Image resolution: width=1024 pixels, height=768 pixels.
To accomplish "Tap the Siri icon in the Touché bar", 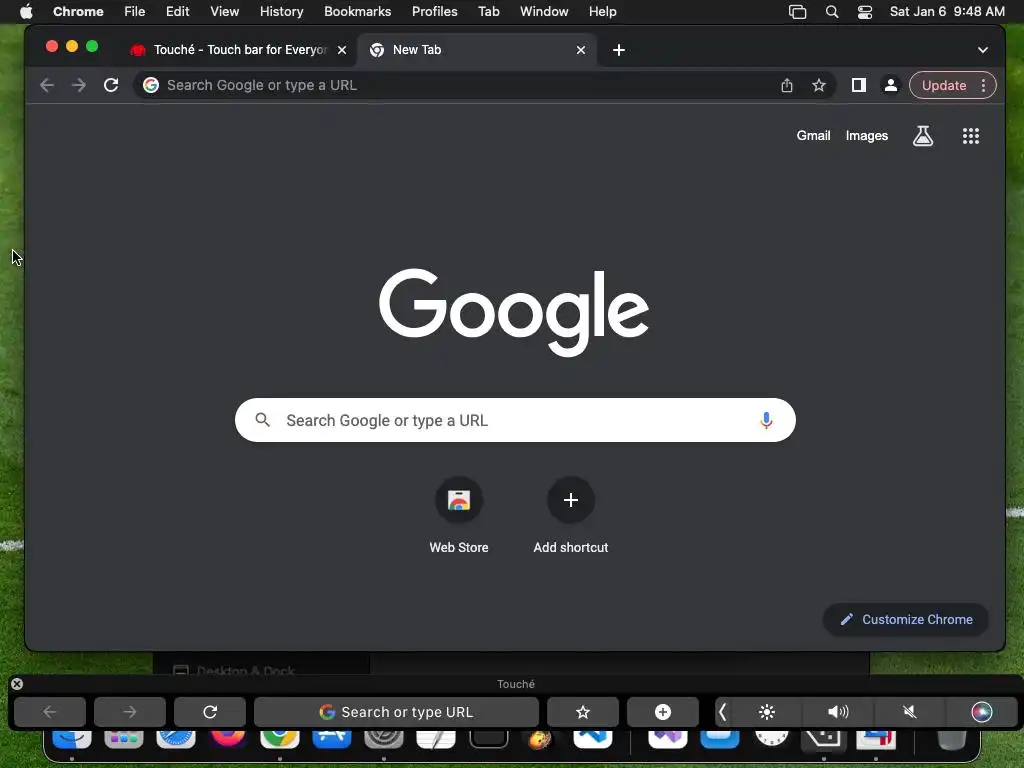I will click(982, 712).
